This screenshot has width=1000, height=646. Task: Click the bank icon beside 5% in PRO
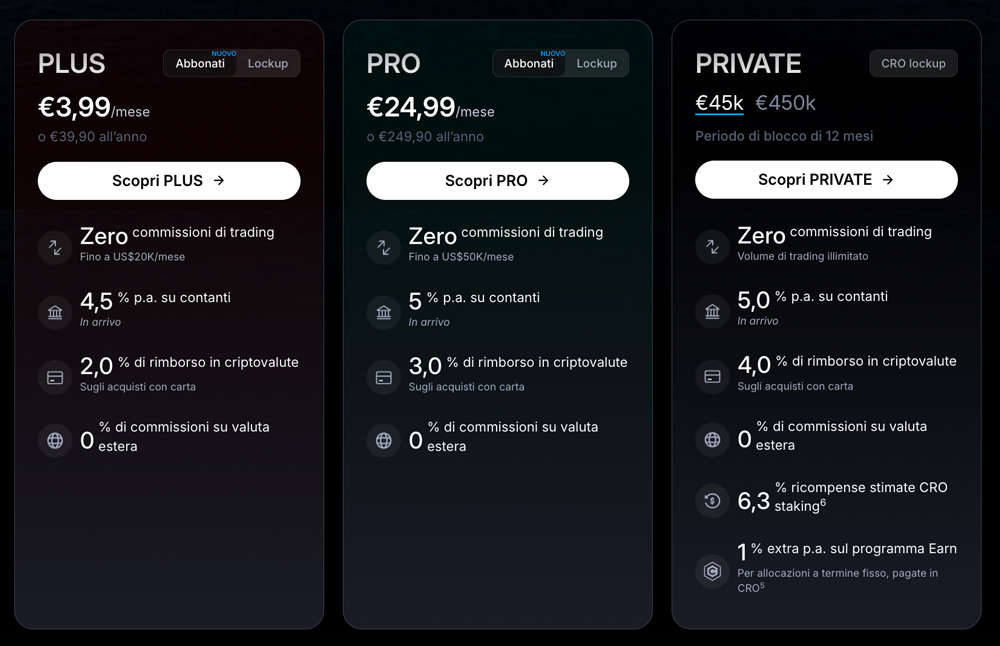[x=383, y=312]
